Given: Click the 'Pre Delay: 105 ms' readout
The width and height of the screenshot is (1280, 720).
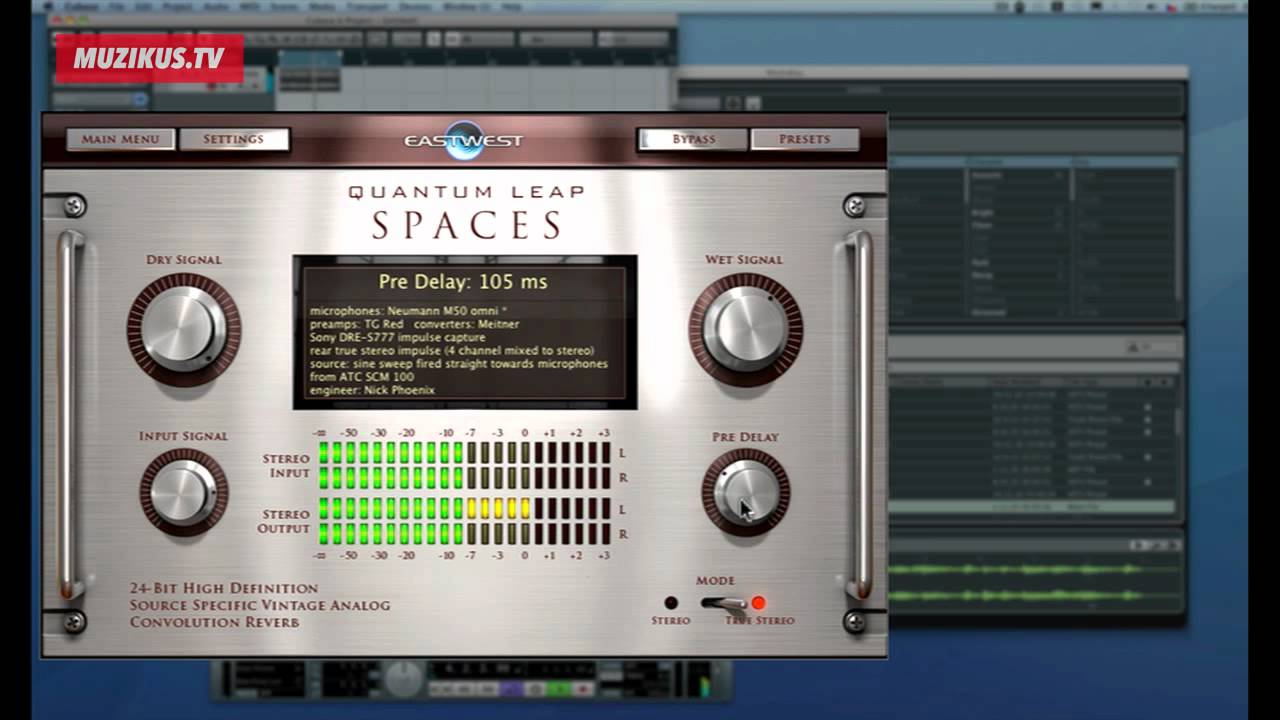Looking at the screenshot, I should click(x=463, y=282).
